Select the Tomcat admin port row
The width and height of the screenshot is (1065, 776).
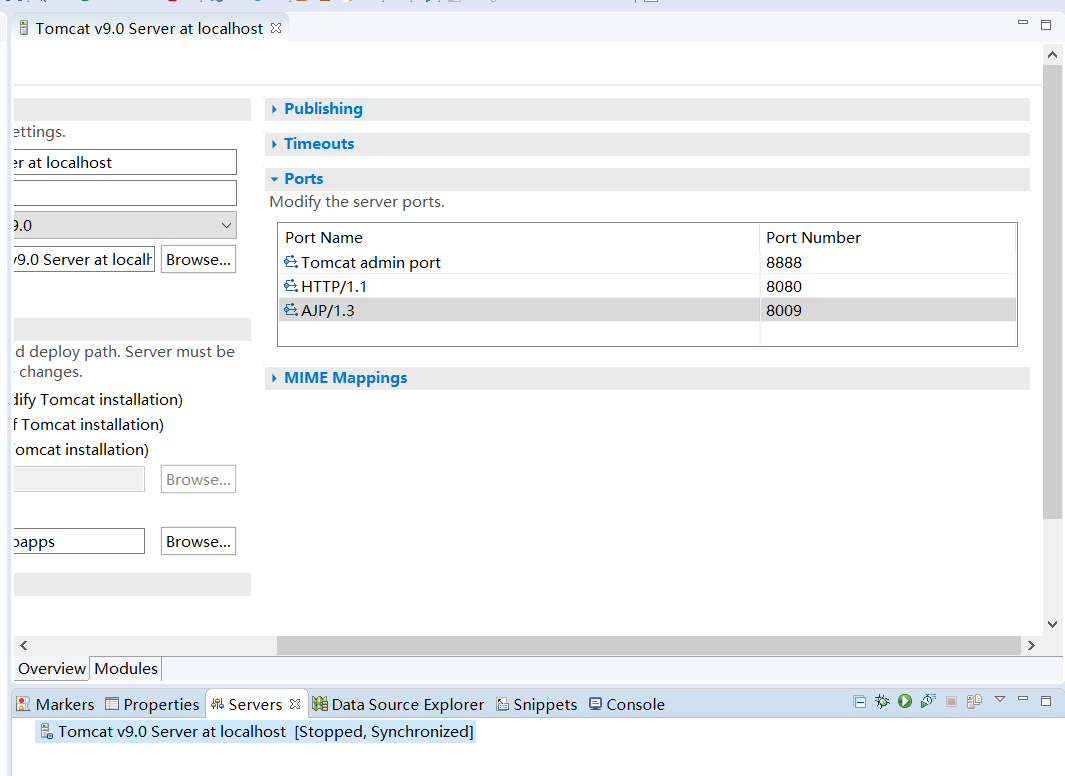coord(647,262)
